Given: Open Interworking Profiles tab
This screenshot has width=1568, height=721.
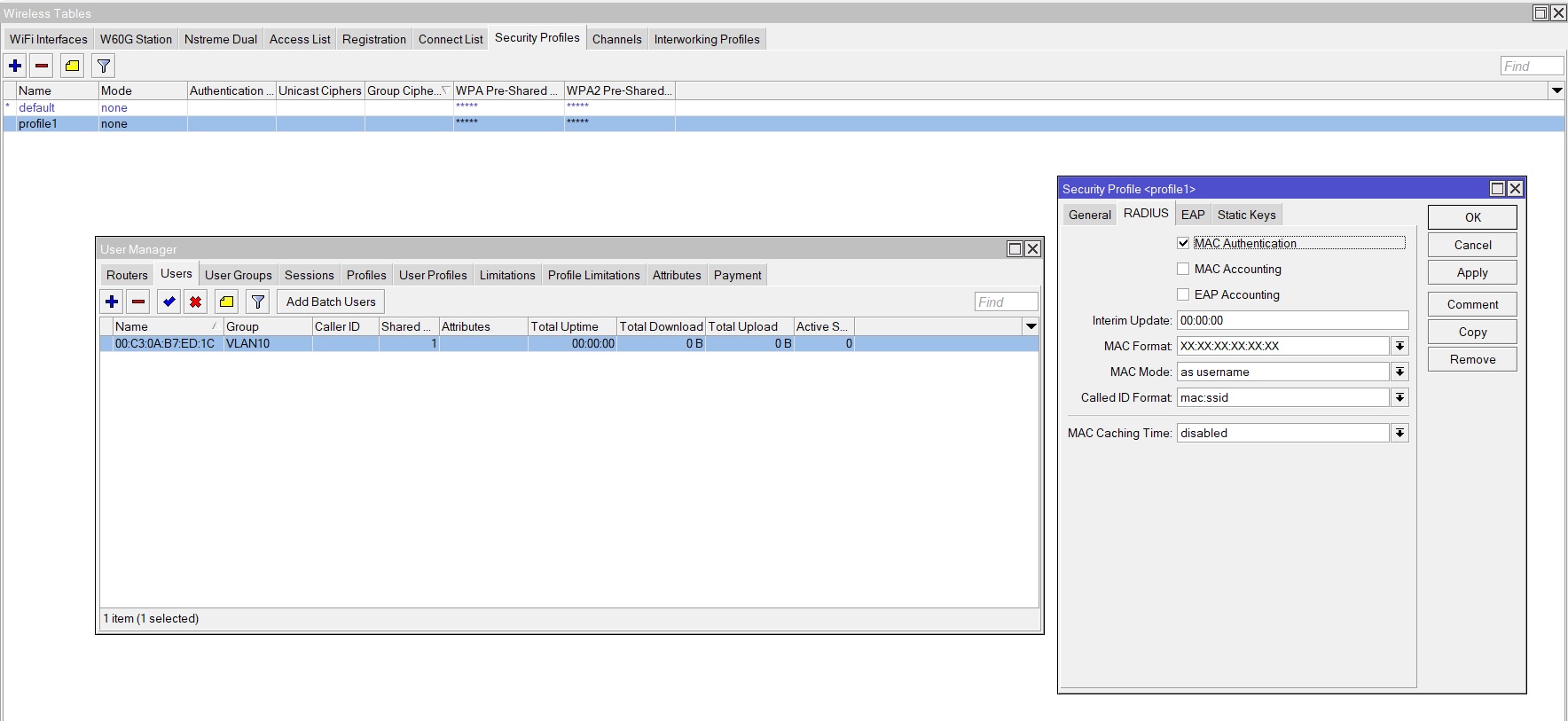Looking at the screenshot, I should coord(707,39).
